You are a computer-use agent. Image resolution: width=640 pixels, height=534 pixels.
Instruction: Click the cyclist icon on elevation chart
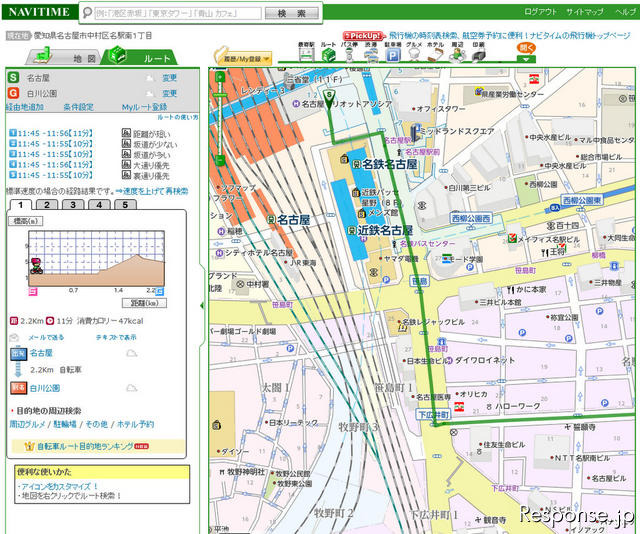36,266
